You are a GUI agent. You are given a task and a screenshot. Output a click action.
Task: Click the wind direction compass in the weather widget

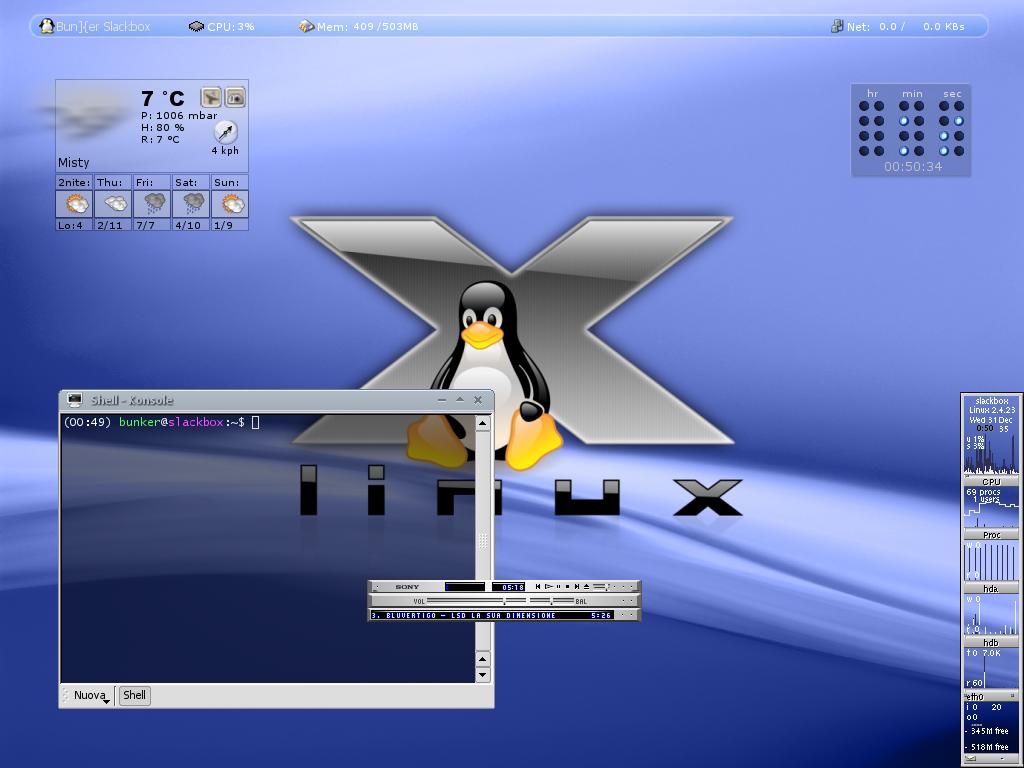(226, 132)
